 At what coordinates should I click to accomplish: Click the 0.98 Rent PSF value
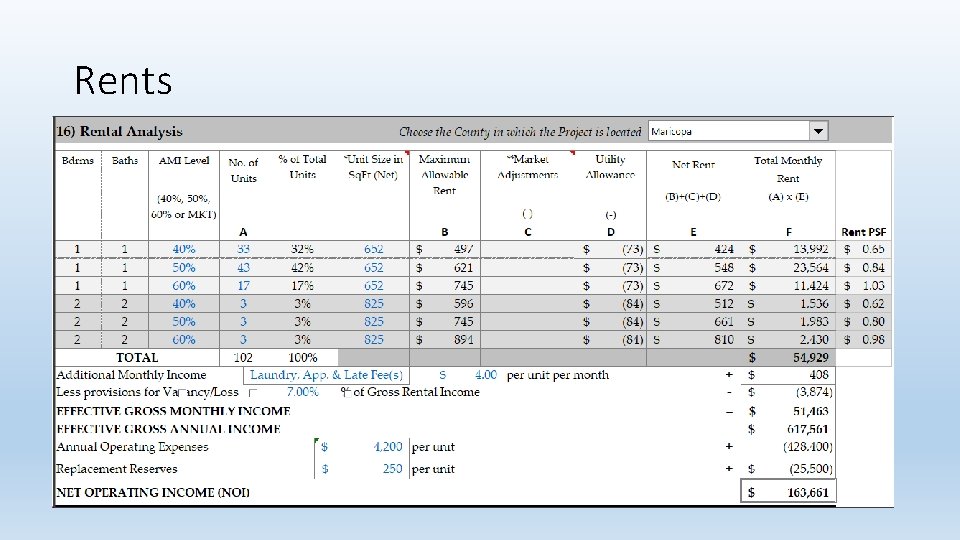click(x=873, y=339)
